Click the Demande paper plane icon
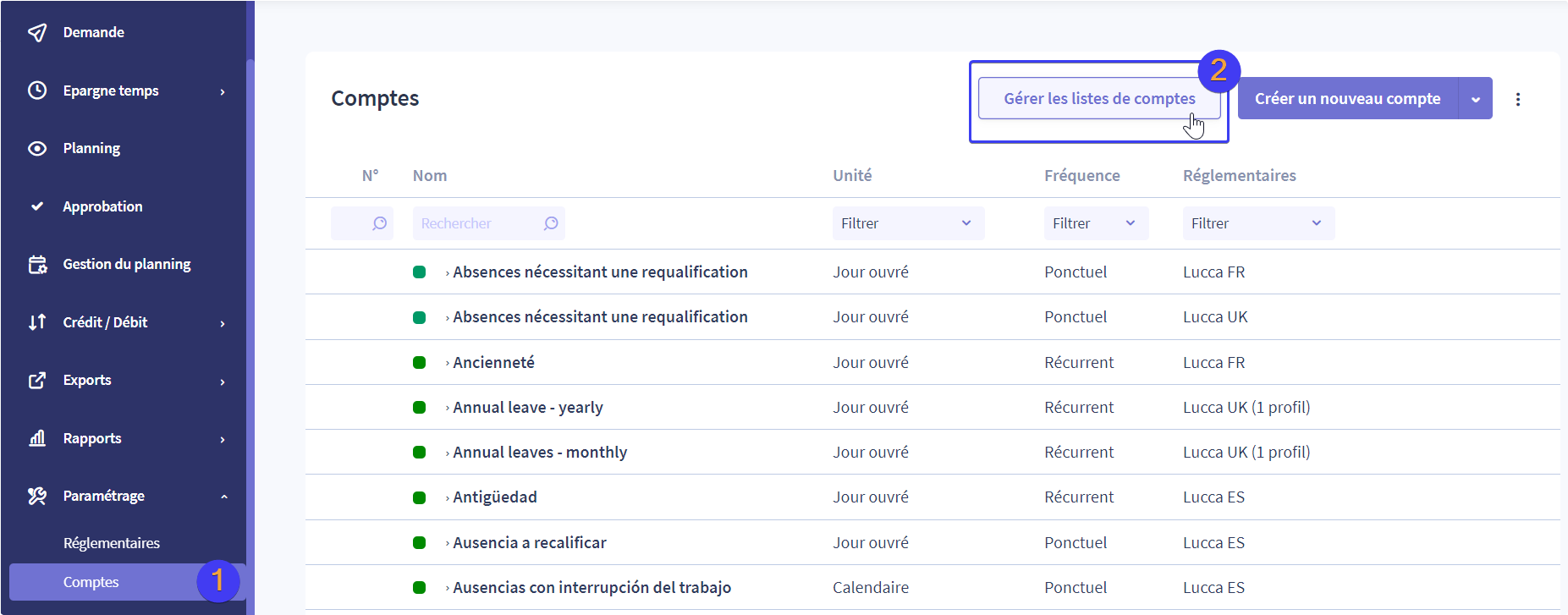1568x615 pixels. pos(37,32)
